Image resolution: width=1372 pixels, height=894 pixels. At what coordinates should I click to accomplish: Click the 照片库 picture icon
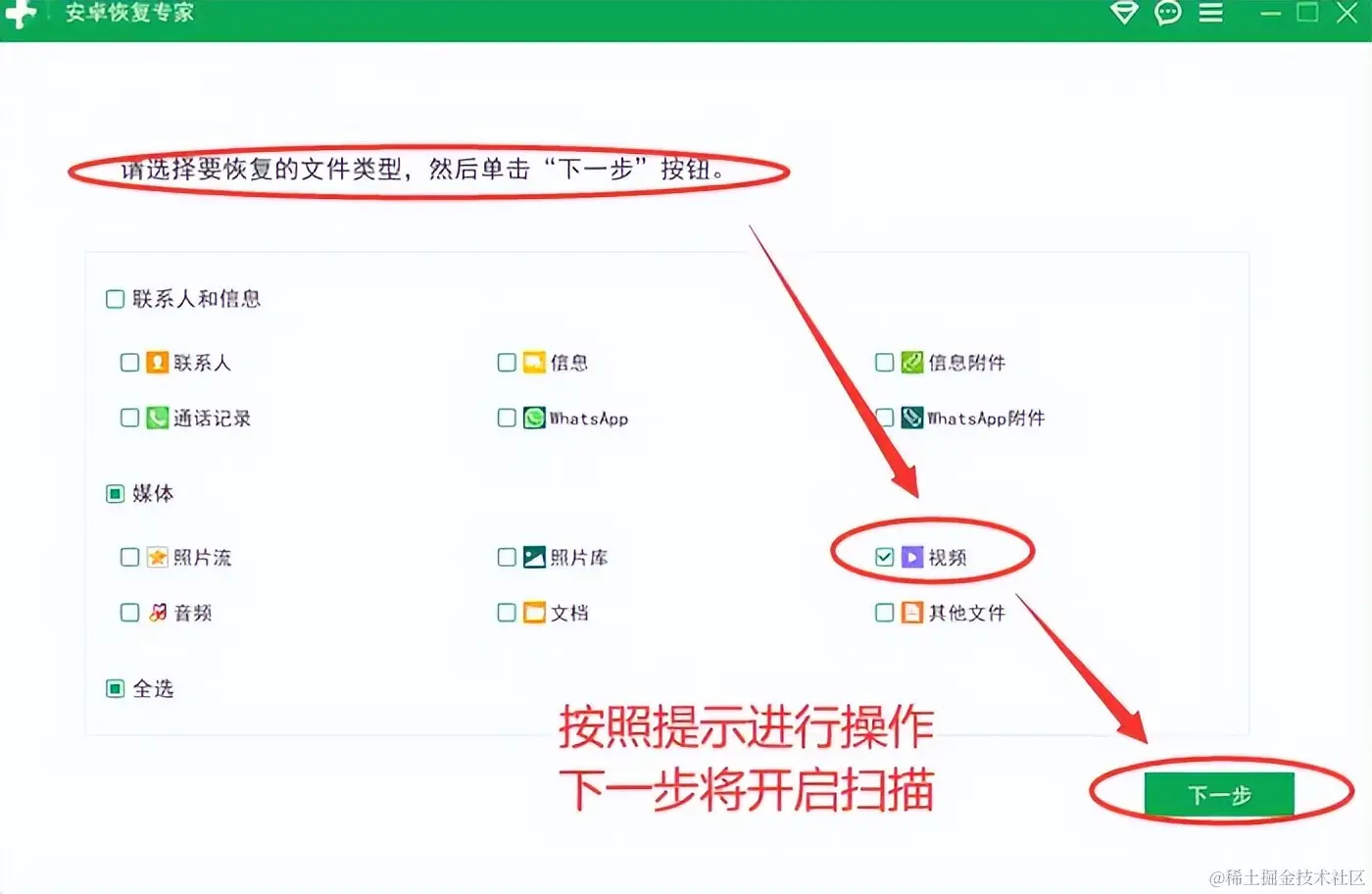[534, 558]
